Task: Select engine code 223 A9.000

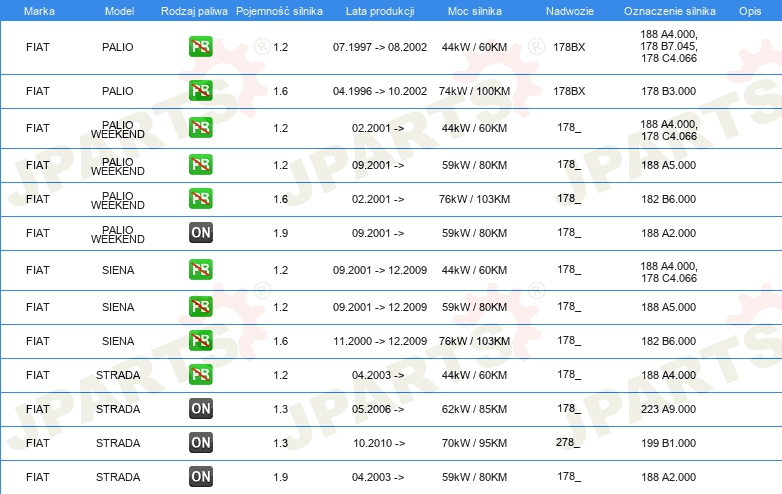Action: point(668,409)
